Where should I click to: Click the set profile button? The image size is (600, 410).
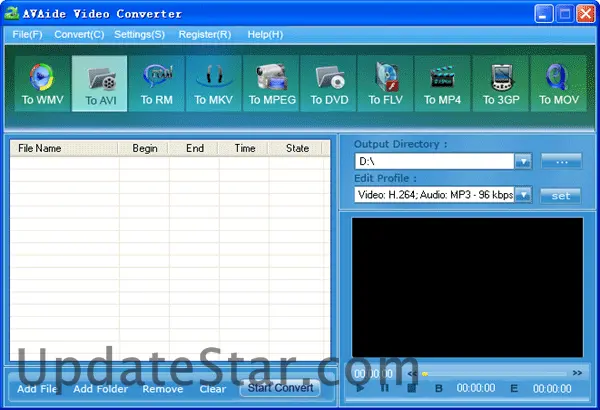coord(561,196)
